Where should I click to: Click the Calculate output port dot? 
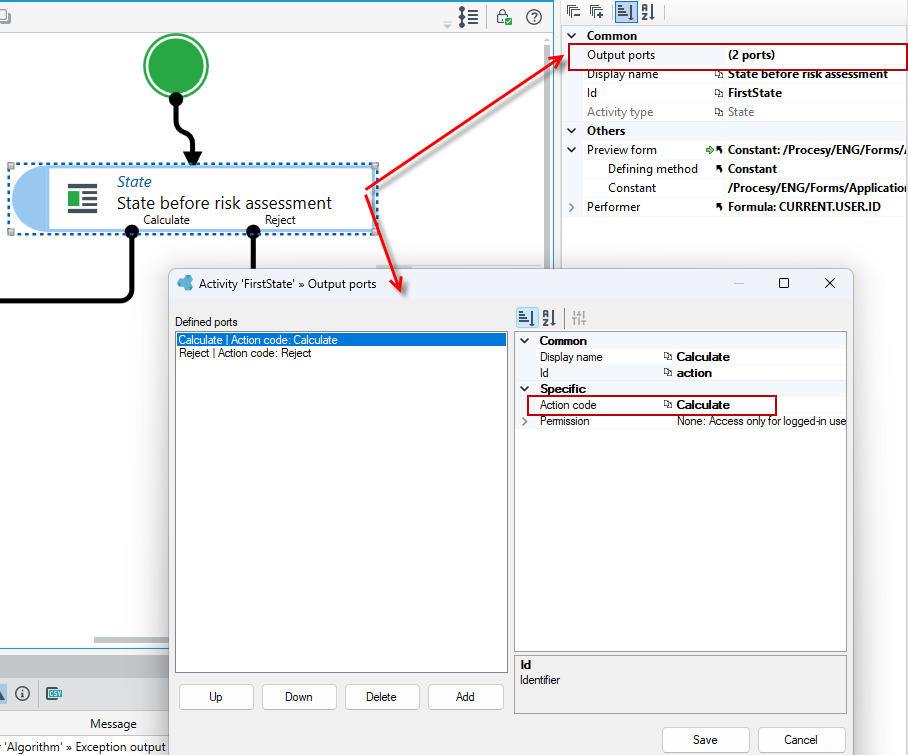pyautogui.click(x=132, y=232)
